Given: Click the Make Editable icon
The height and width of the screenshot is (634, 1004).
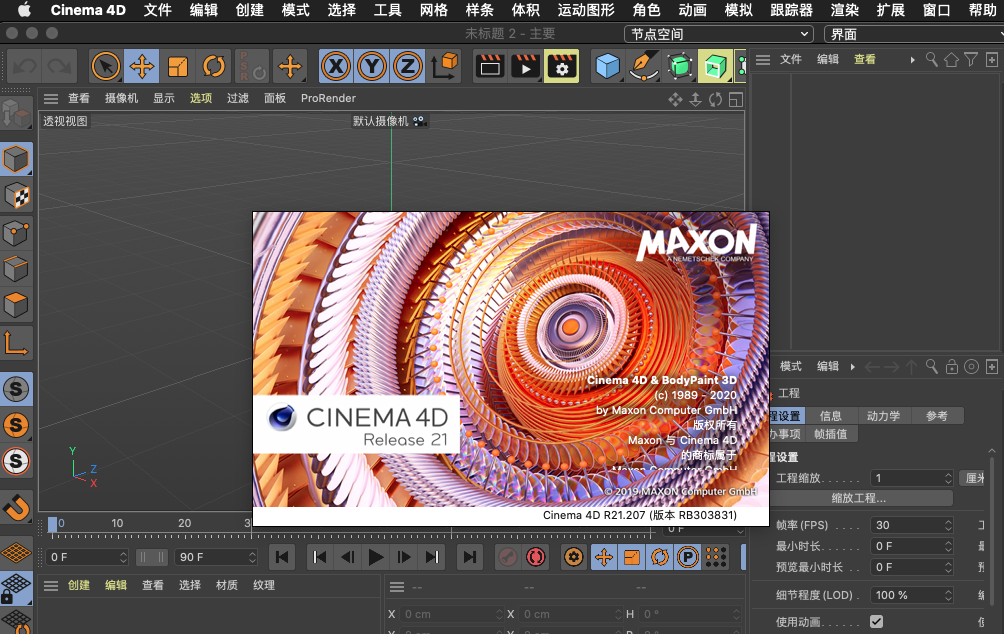Looking at the screenshot, I should [x=16, y=114].
